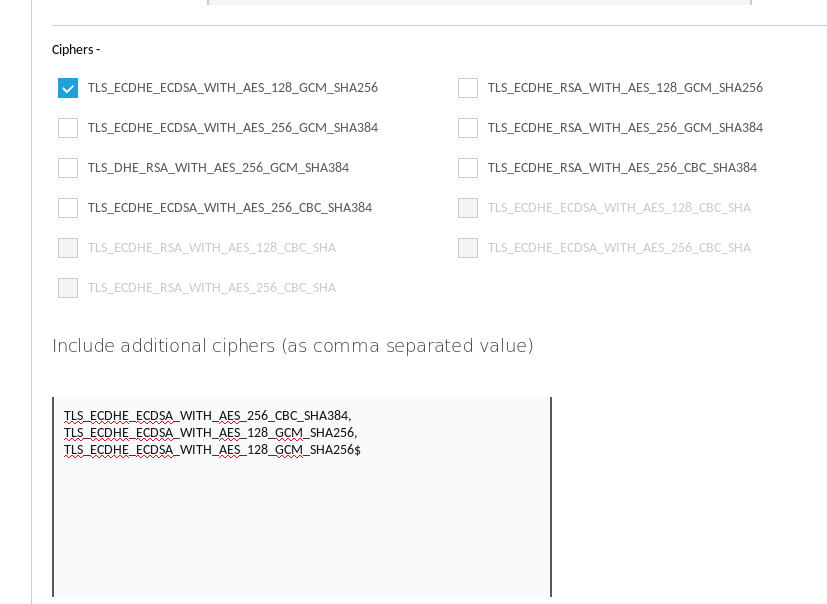This screenshot has height=604, width=827.
Task: Click the greyed-out TLS_ECDHE_ECDSA_WITH_AES_128_CBC_SHA checkbox
Action: [x=468, y=208]
